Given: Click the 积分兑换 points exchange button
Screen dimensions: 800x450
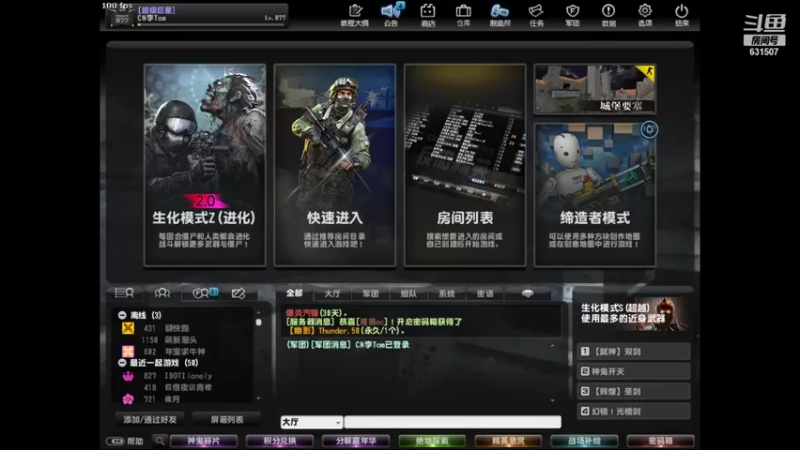Looking at the screenshot, I should (x=280, y=441).
